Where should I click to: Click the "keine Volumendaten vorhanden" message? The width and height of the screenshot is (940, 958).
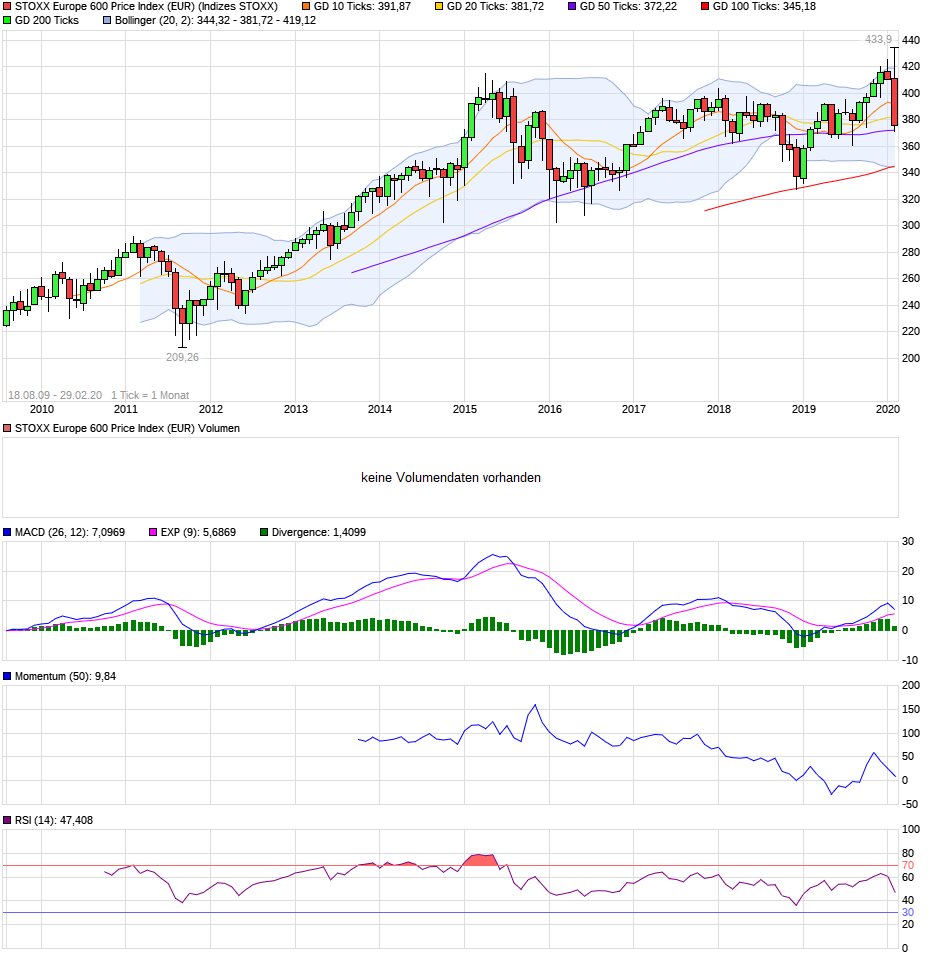[x=451, y=478]
